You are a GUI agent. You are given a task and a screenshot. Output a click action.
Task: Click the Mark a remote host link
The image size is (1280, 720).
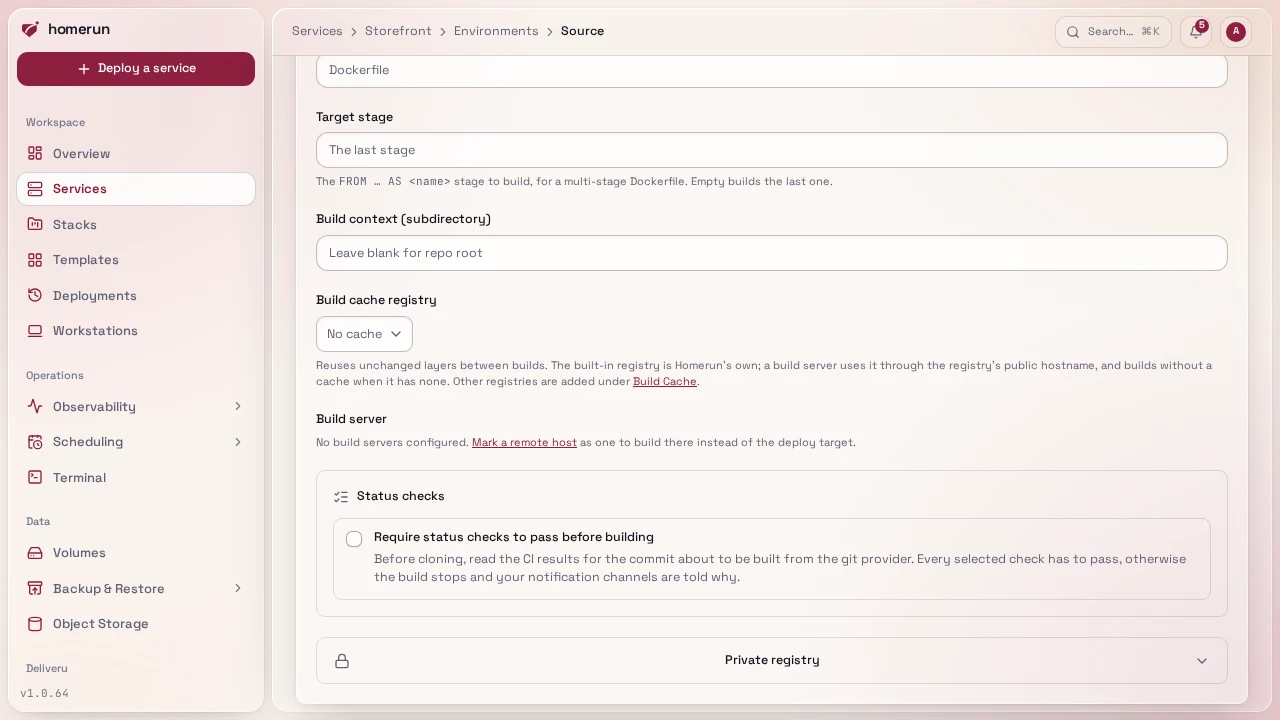tap(524, 442)
